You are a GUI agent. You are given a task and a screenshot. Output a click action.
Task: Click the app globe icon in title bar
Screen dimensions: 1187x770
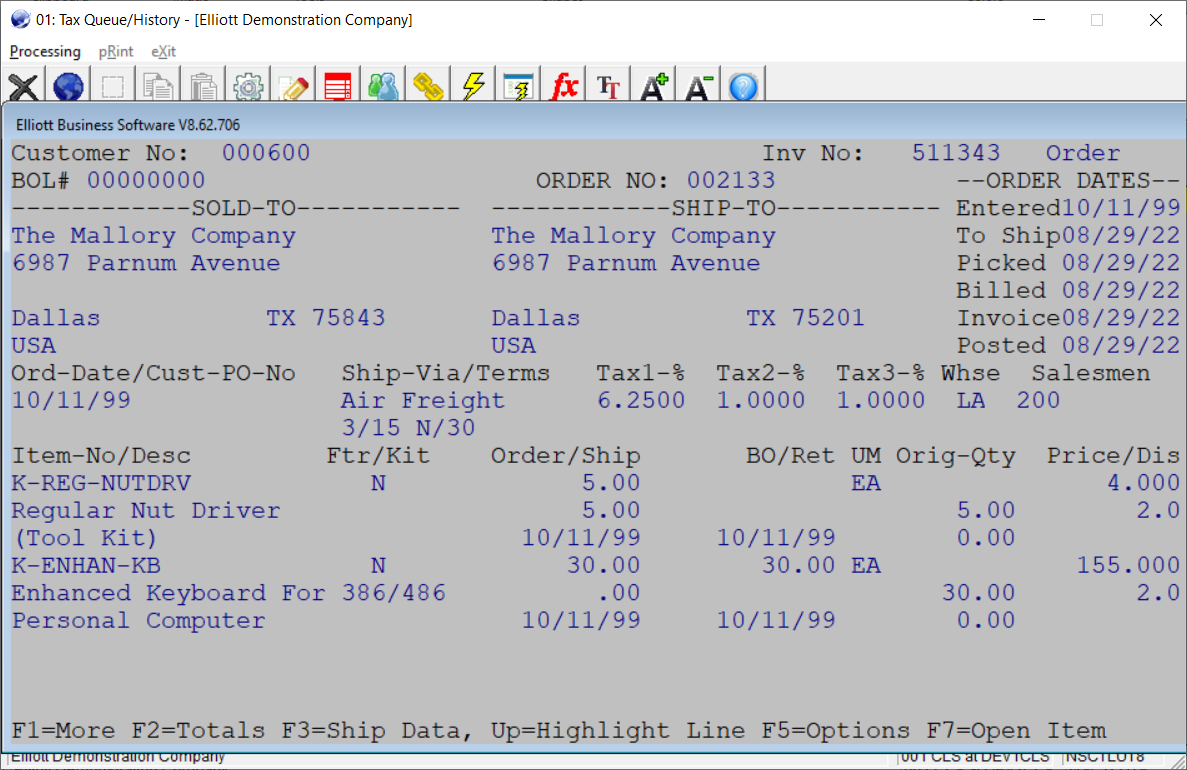[20, 20]
